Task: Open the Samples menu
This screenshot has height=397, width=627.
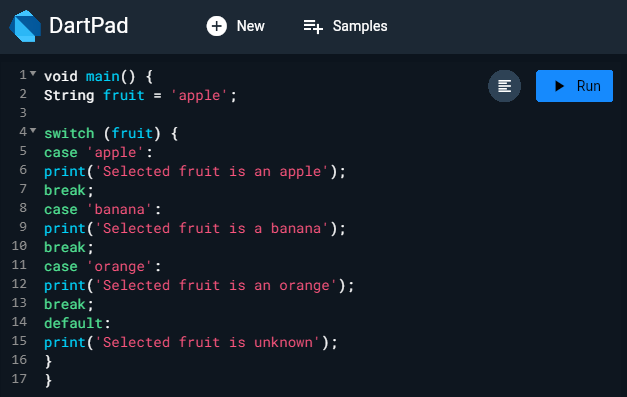Action: (x=345, y=26)
